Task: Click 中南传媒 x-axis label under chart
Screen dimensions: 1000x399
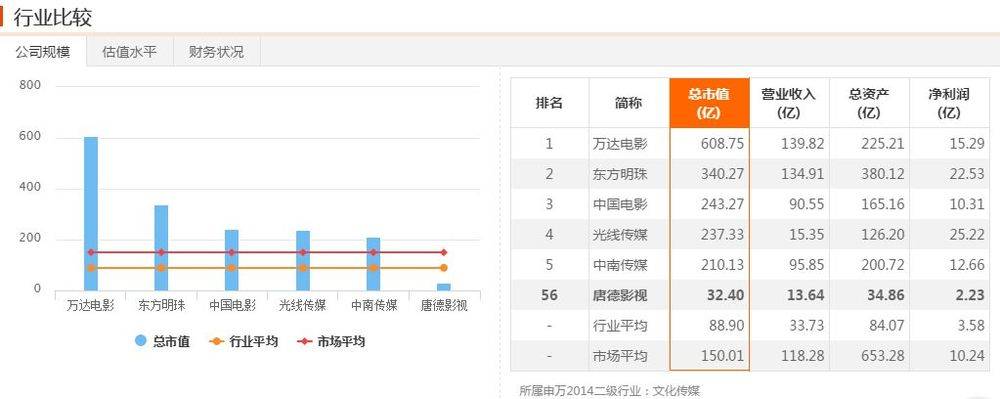Action: pyautogui.click(x=374, y=305)
